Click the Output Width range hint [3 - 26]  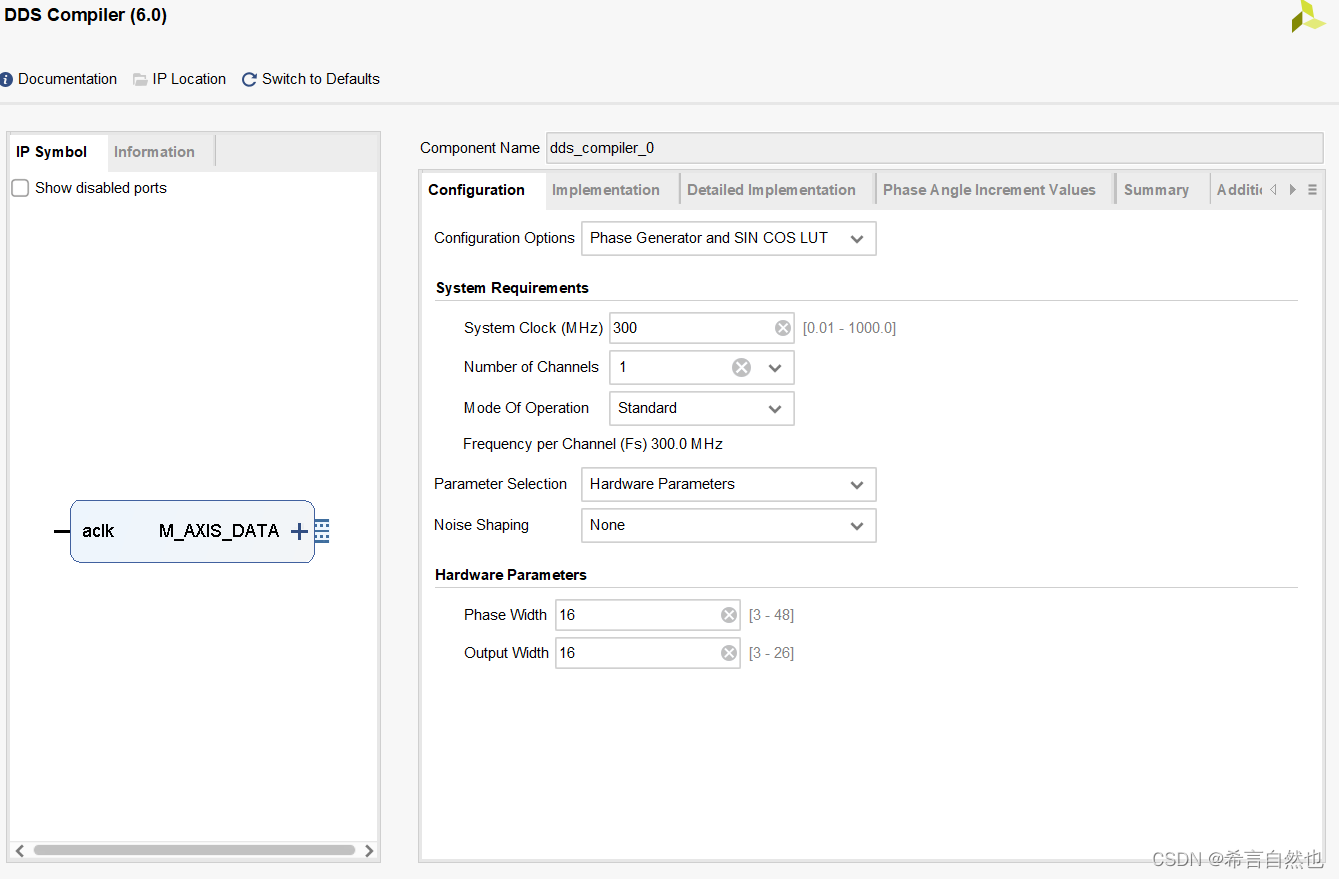click(771, 653)
